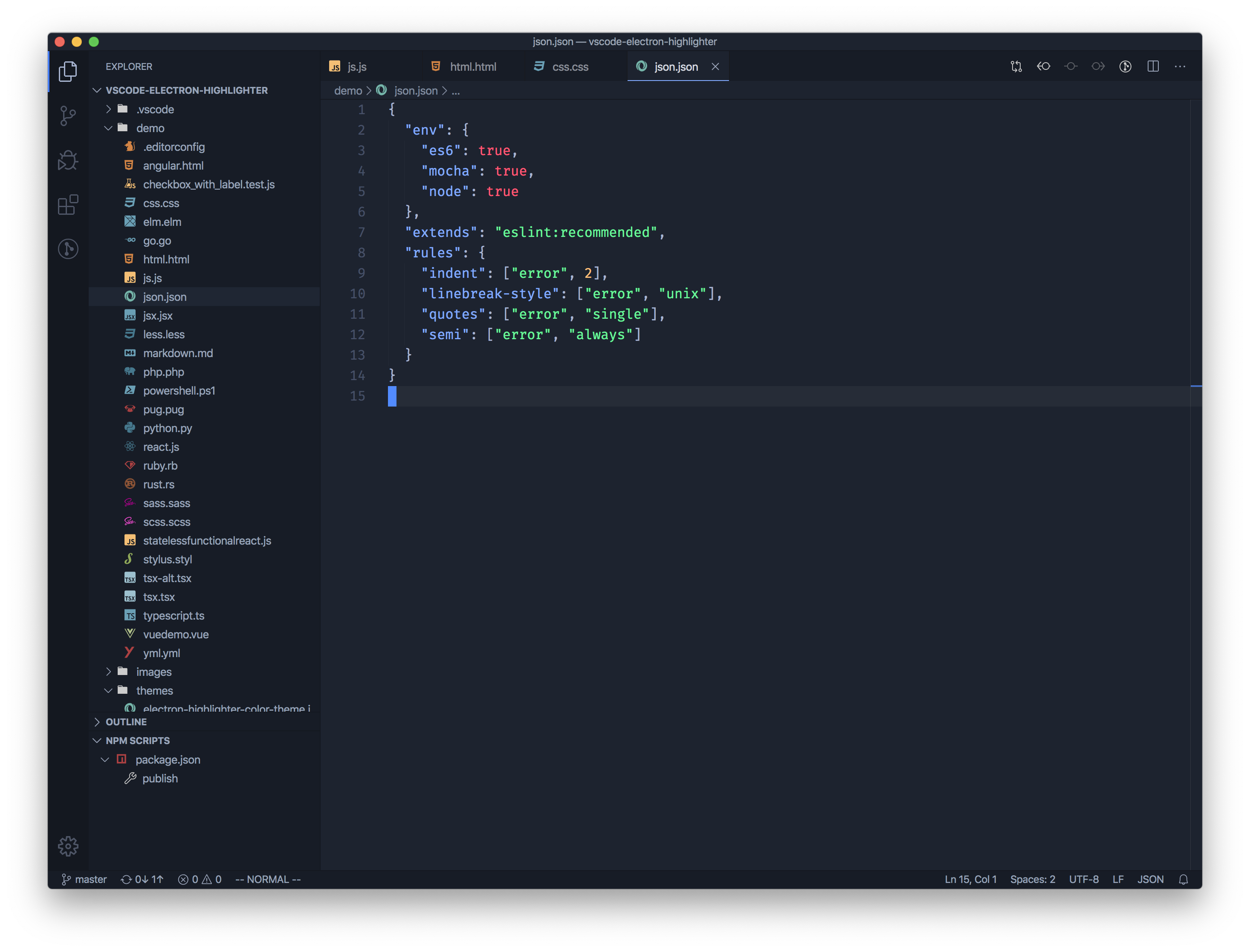
Task: Collapse the demo folder
Action: coord(108,128)
